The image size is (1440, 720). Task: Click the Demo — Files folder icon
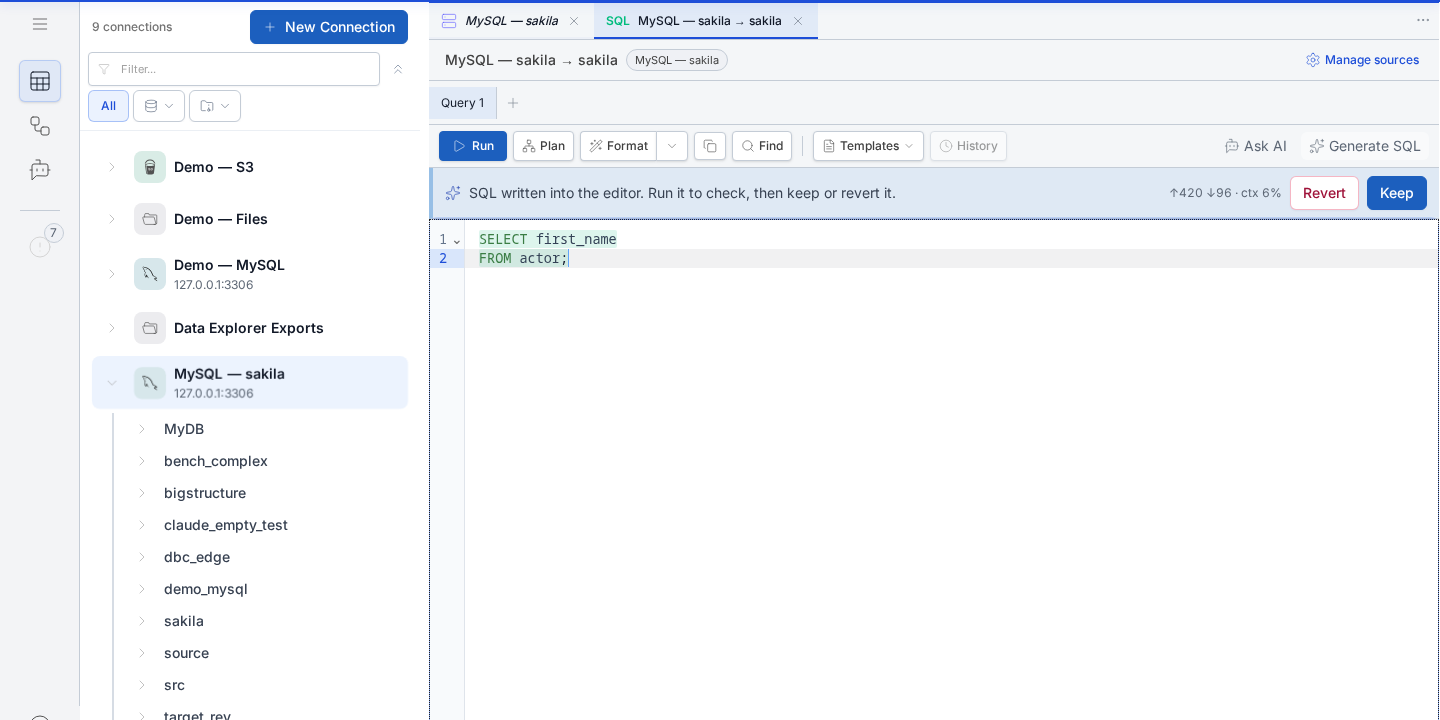click(x=150, y=219)
